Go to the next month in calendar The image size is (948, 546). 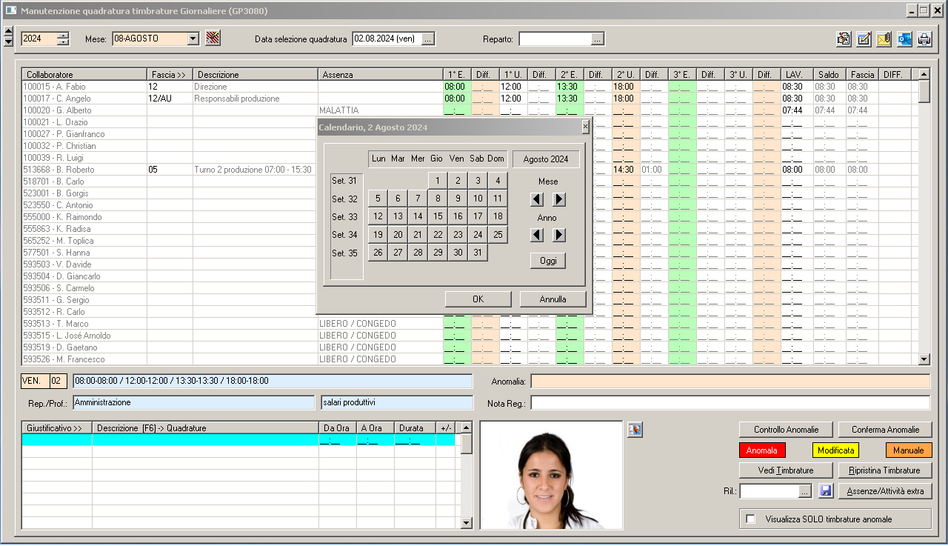coord(559,199)
